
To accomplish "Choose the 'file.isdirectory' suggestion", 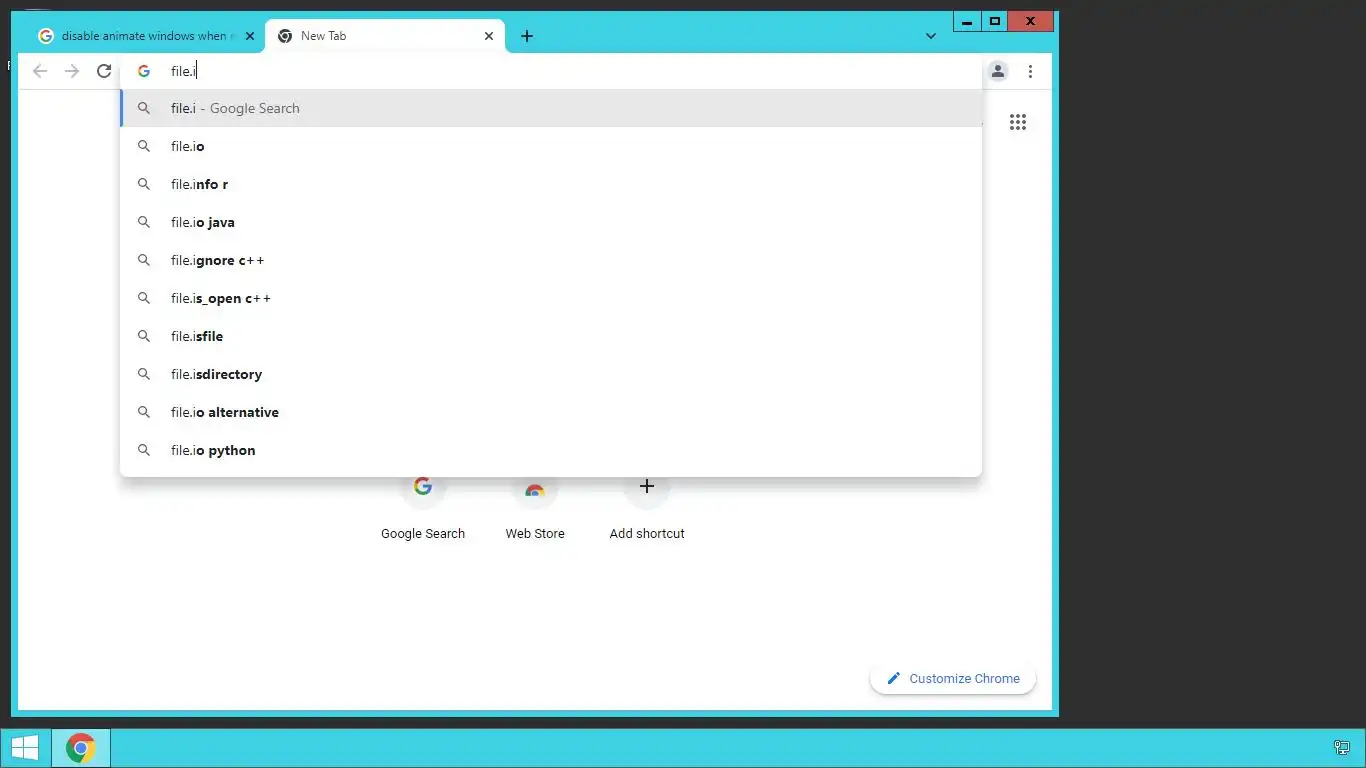I will [550, 374].
